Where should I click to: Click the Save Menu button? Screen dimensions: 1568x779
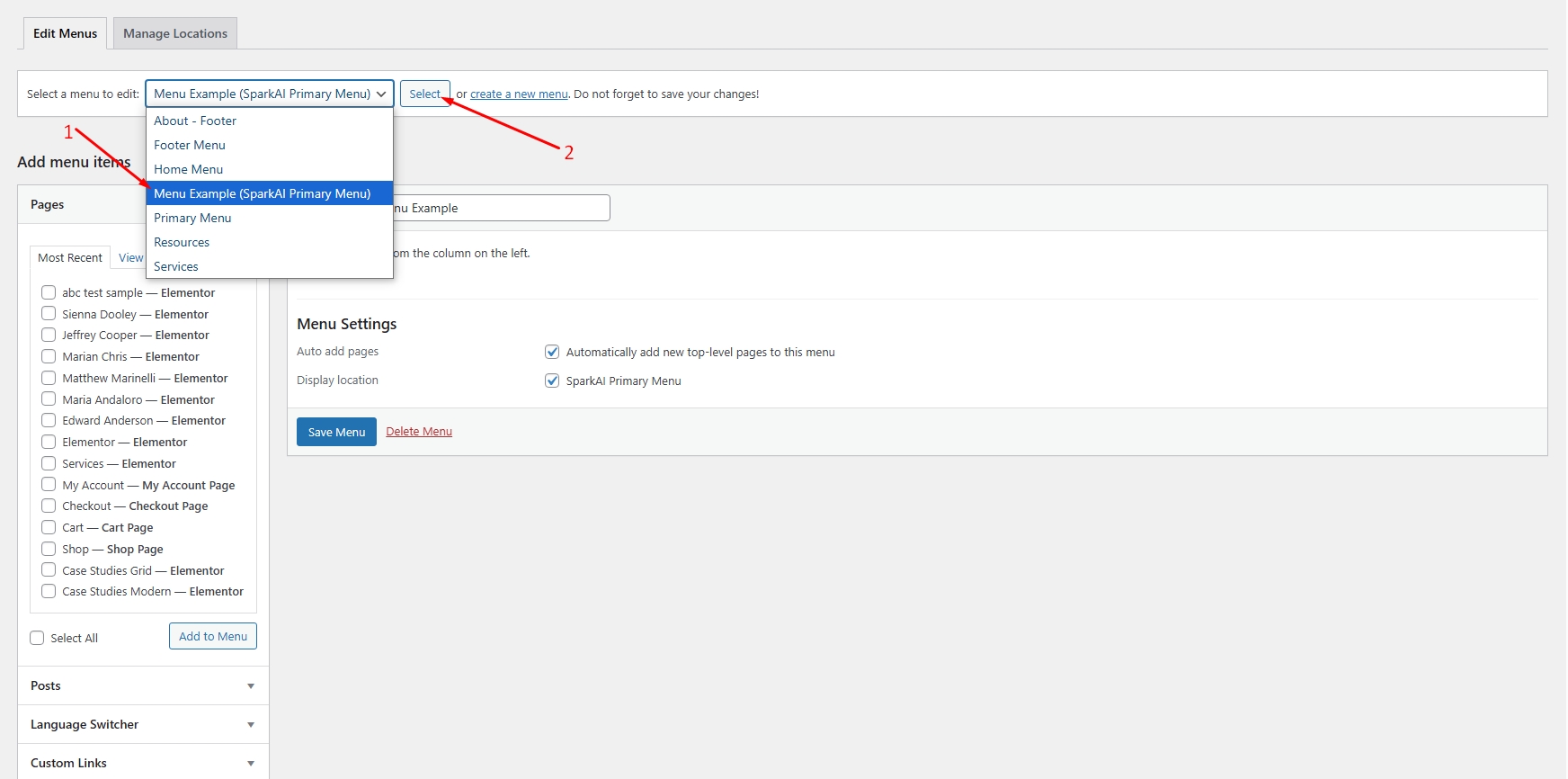pyautogui.click(x=336, y=432)
